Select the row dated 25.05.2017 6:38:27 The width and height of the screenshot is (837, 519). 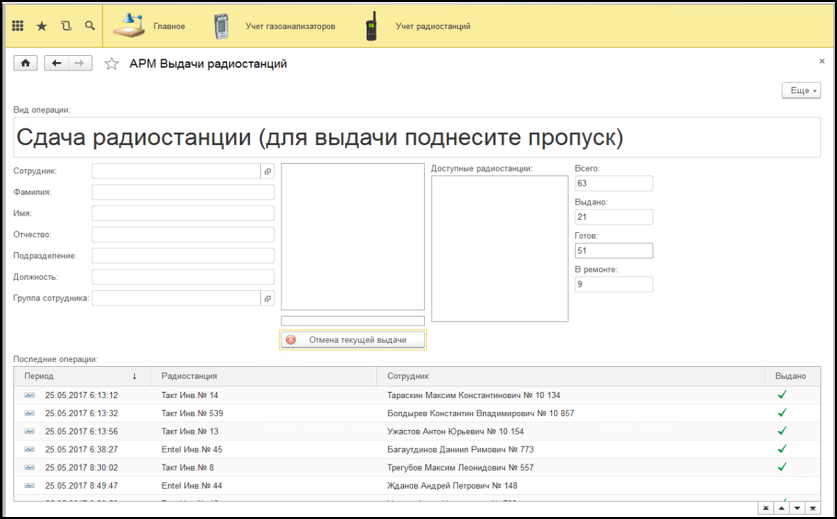417,450
